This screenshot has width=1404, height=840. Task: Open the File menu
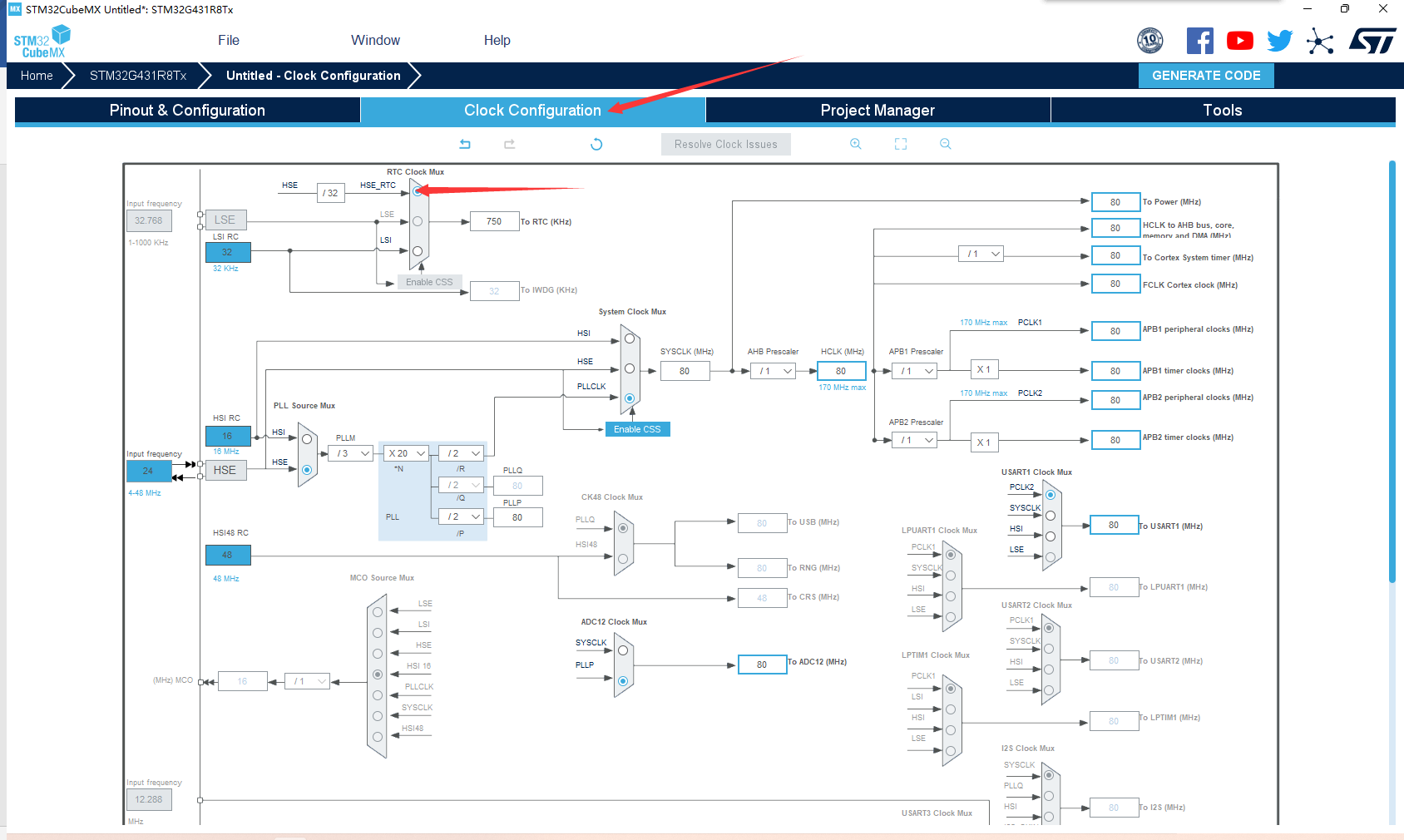pyautogui.click(x=229, y=40)
